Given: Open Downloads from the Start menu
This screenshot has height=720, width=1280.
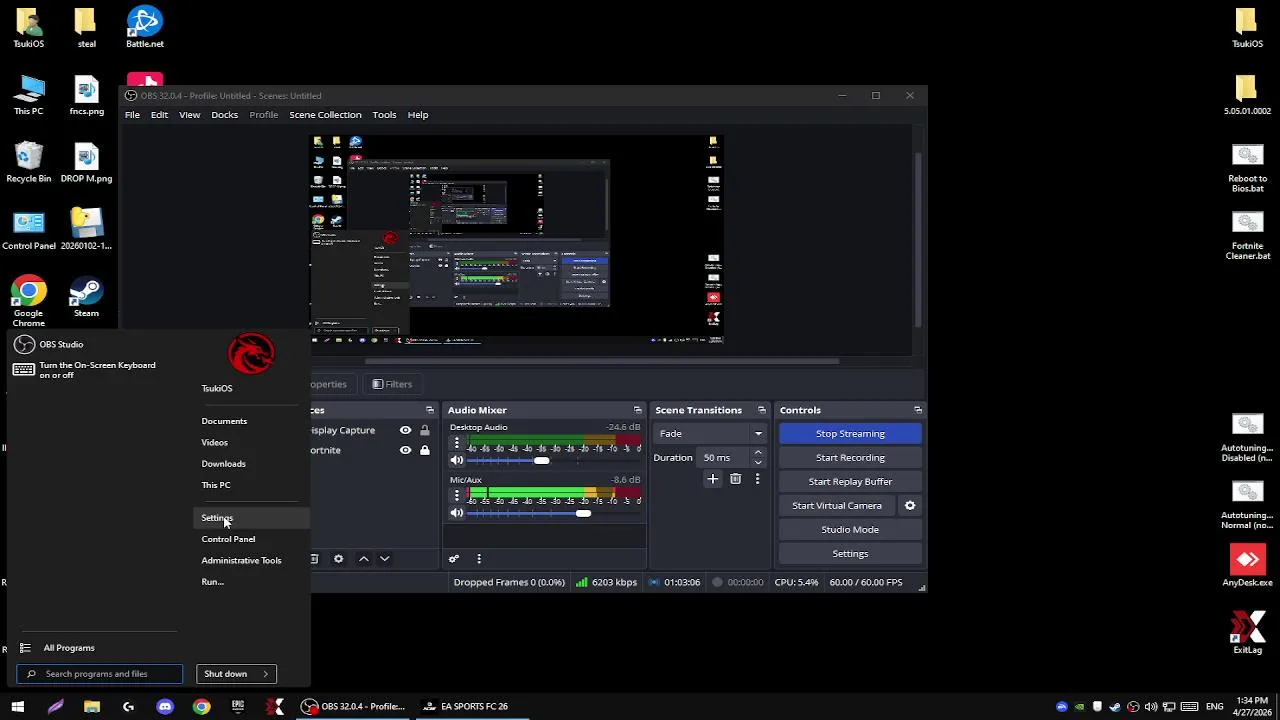Looking at the screenshot, I should pyautogui.click(x=223, y=464).
